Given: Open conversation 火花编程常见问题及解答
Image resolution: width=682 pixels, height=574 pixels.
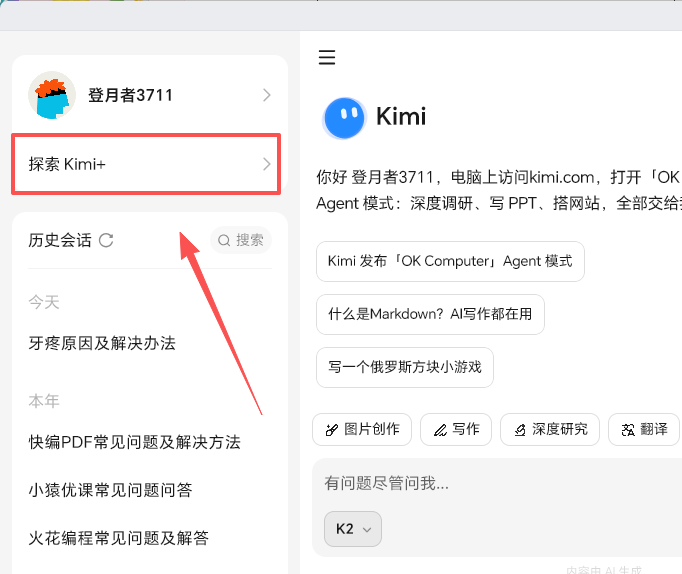Looking at the screenshot, I should pyautogui.click(x=118, y=538).
